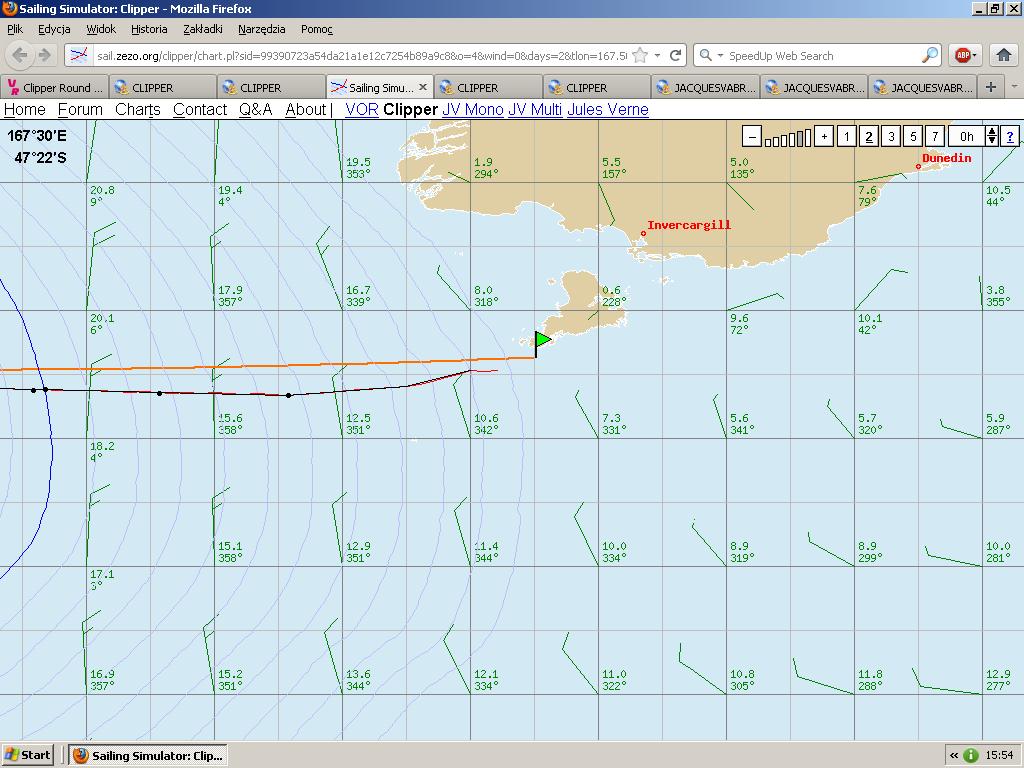Open the JV Multi link
This screenshot has height=768, width=1024.
534,110
